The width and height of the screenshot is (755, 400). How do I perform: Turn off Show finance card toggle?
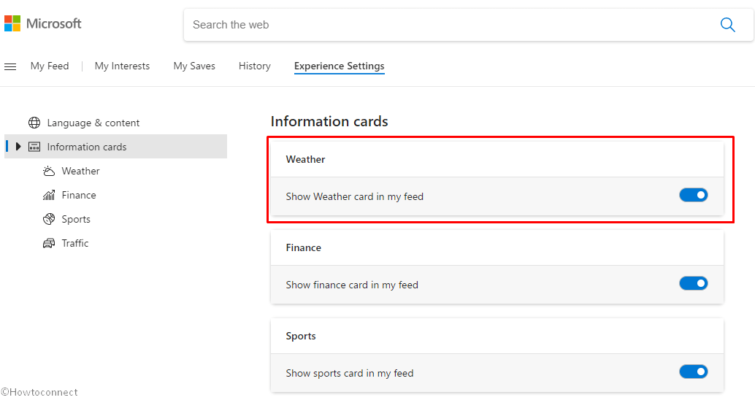click(x=693, y=283)
